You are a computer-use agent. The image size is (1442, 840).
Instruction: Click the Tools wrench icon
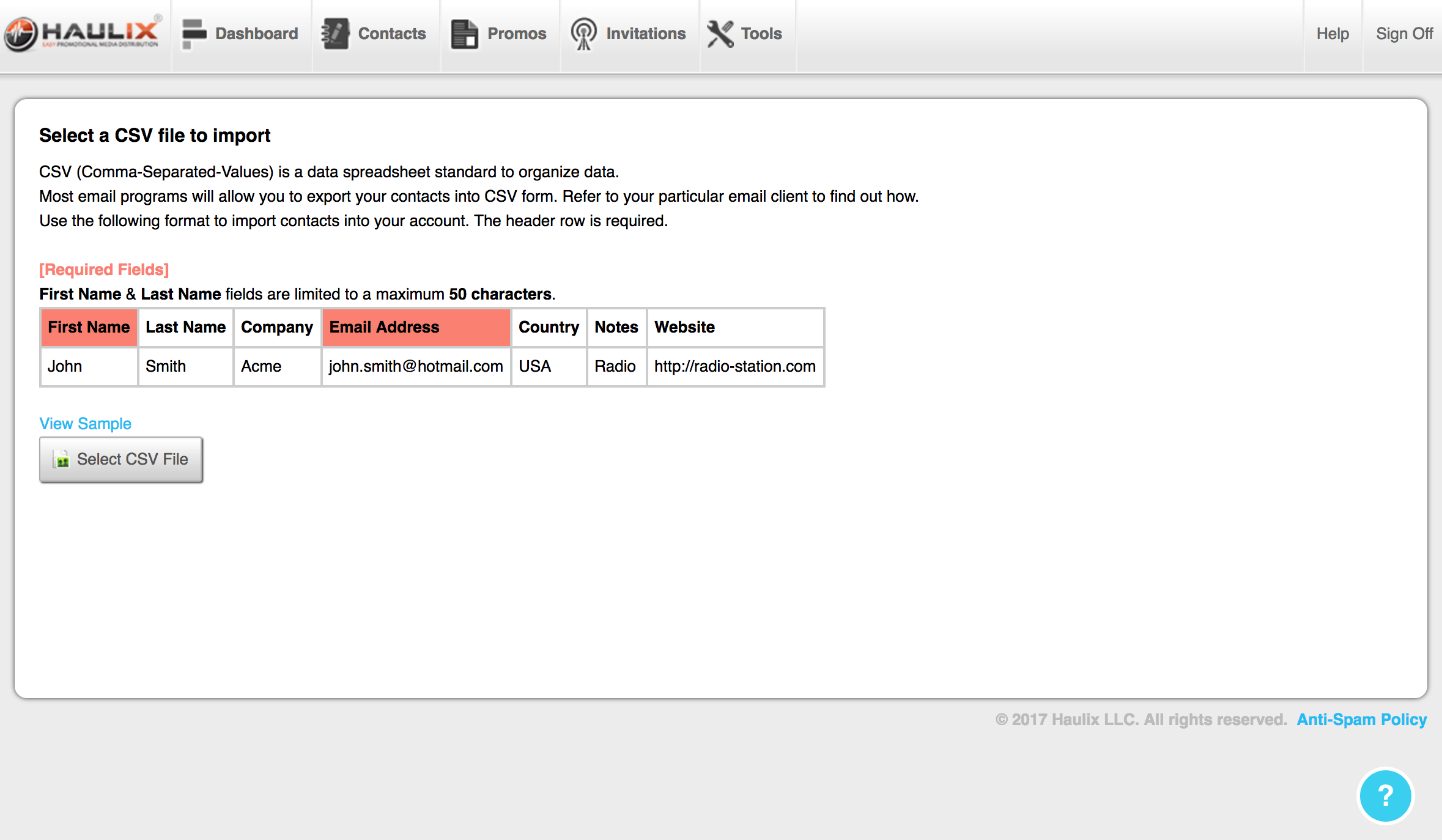coord(720,34)
